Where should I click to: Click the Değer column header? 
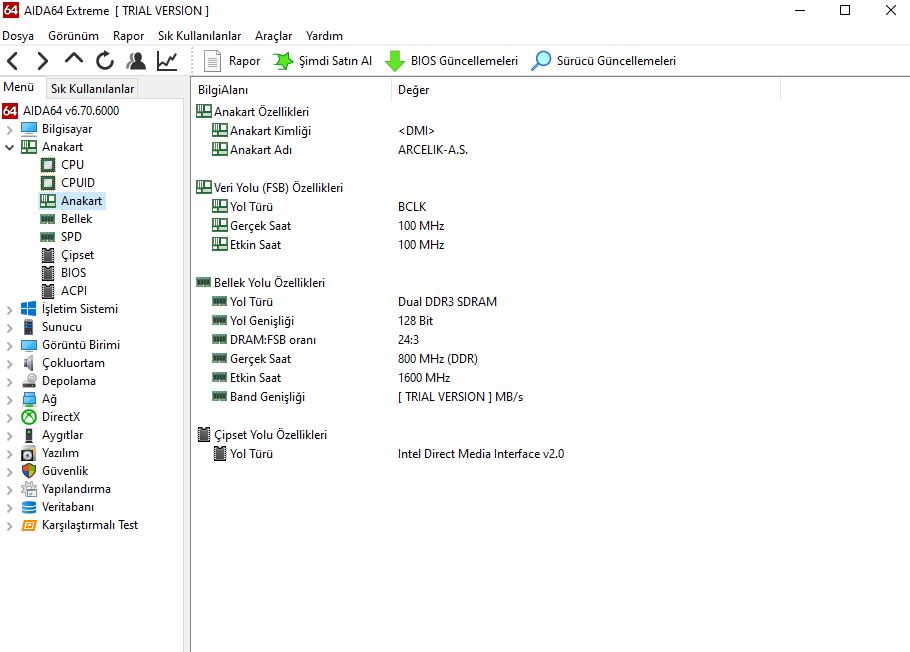(x=586, y=90)
